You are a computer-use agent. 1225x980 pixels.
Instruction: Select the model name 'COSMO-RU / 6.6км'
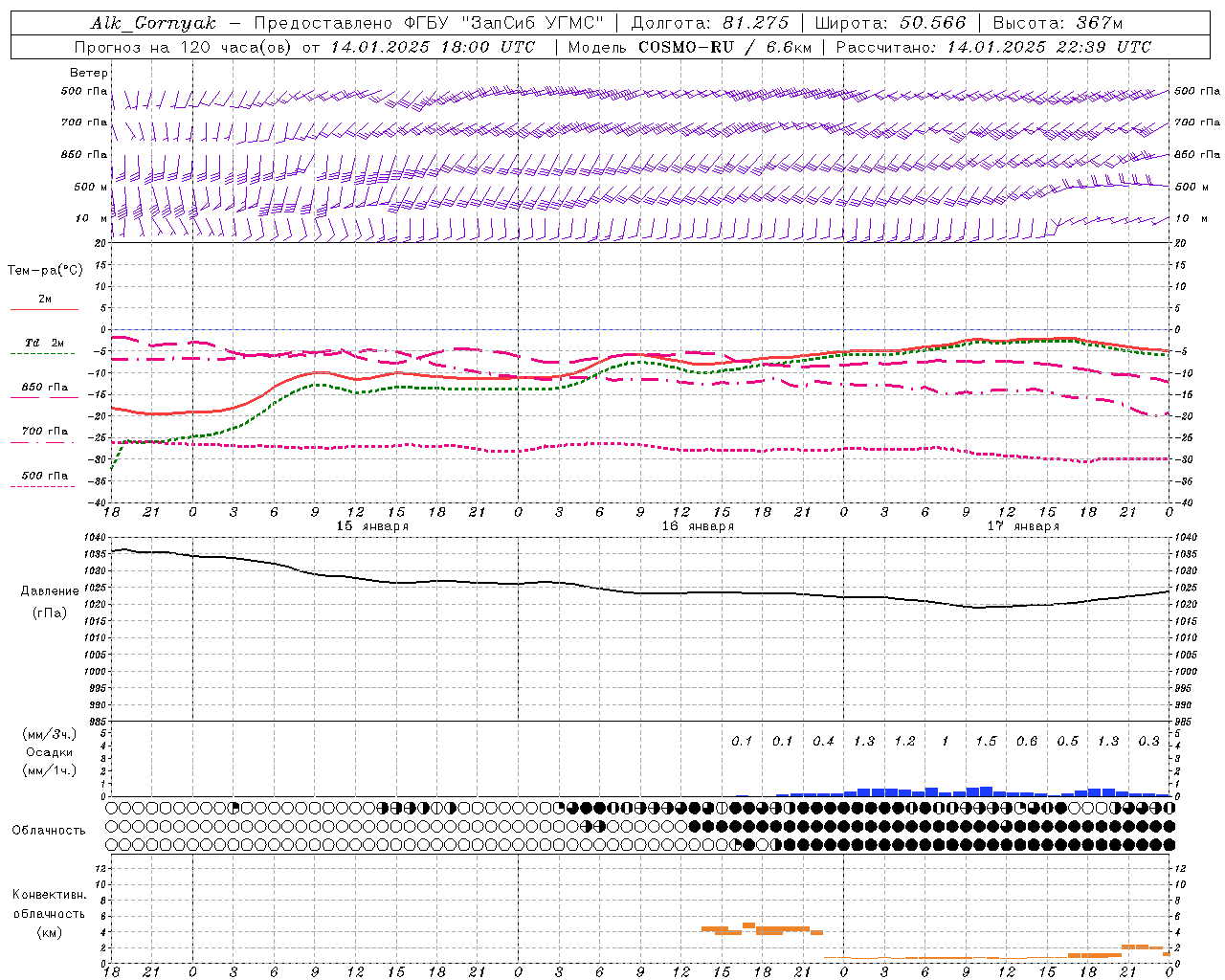(x=724, y=47)
